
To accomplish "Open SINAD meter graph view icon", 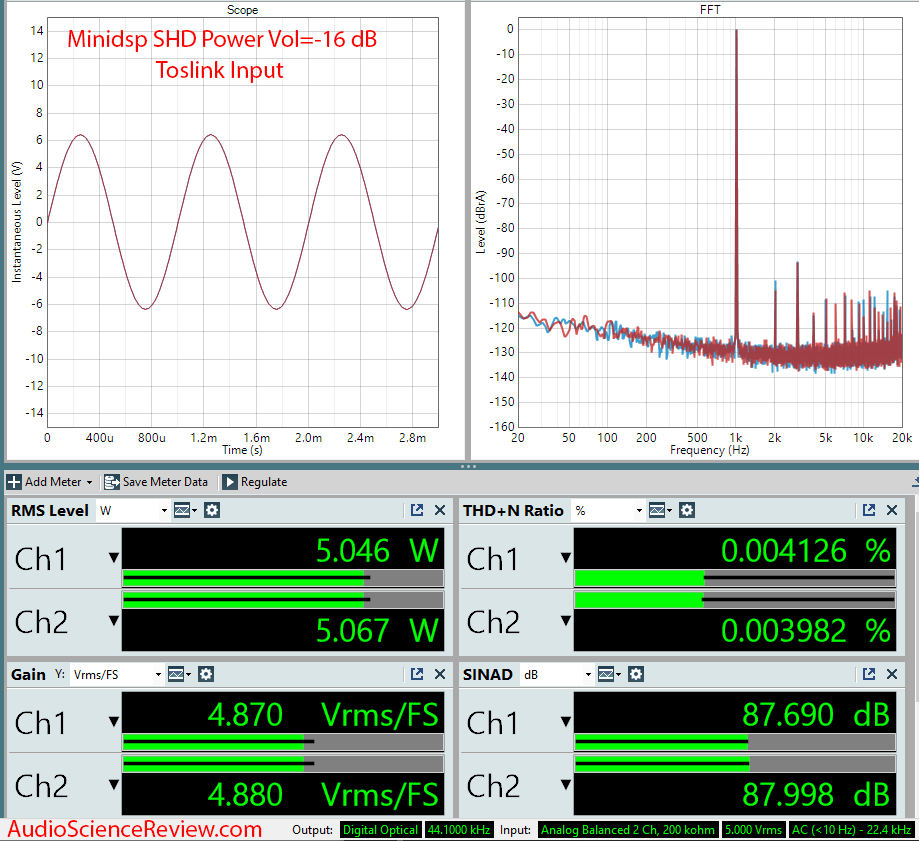I will click(609, 675).
